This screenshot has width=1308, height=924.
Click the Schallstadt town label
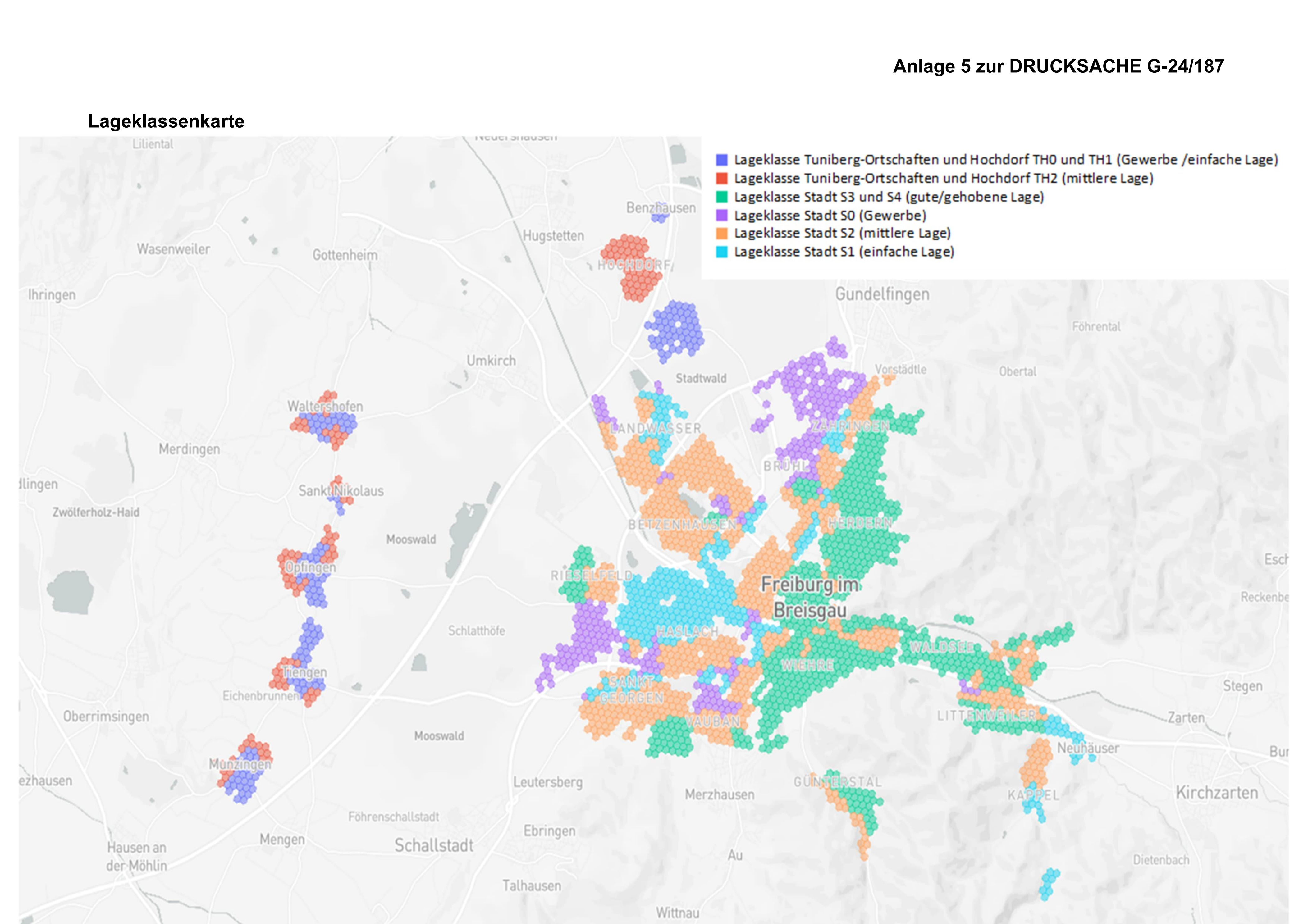click(x=433, y=845)
